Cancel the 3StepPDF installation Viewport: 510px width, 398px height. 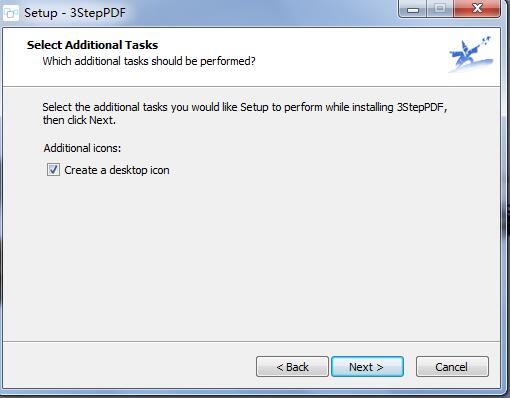[452, 367]
